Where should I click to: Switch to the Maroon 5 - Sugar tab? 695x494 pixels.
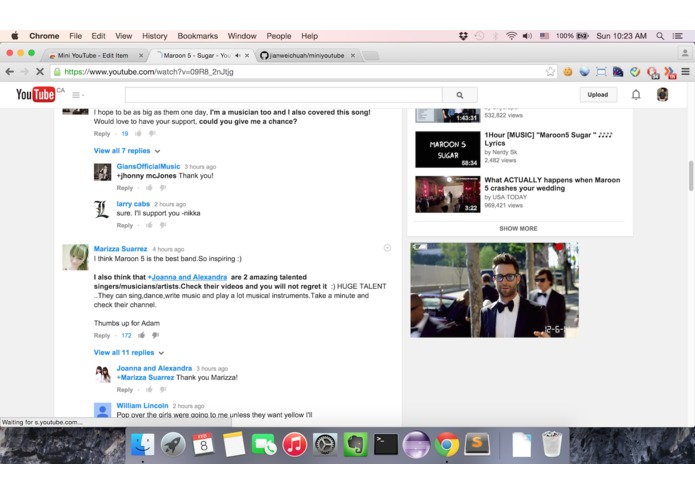tap(196, 55)
